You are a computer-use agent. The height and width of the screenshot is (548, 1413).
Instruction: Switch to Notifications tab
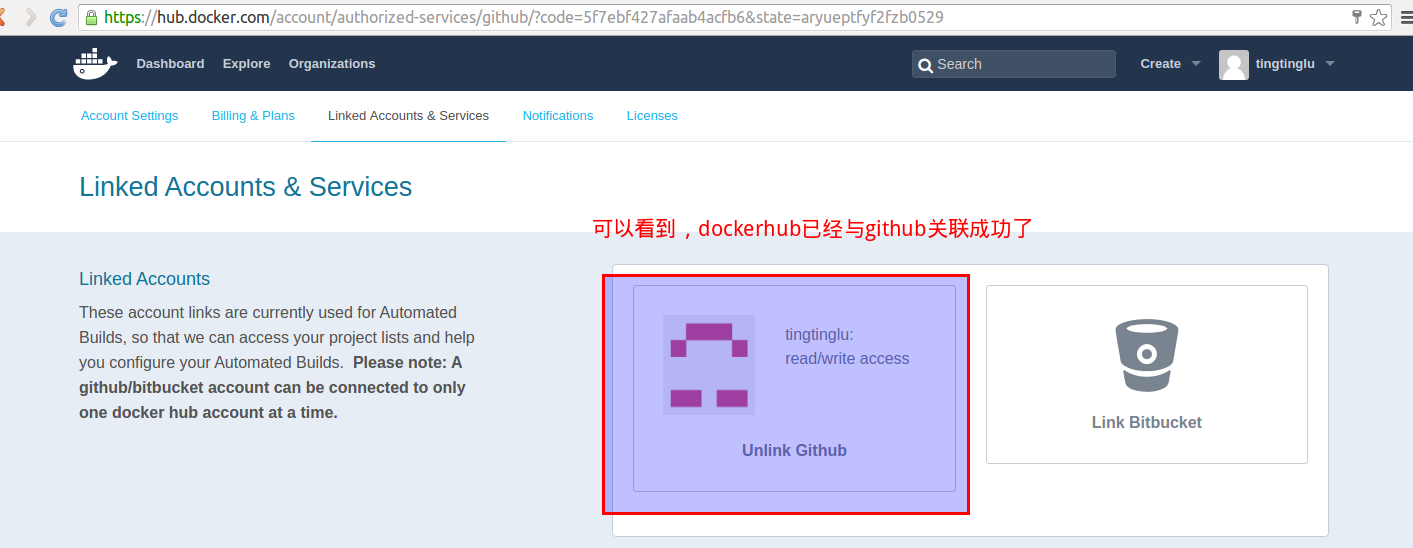[558, 116]
